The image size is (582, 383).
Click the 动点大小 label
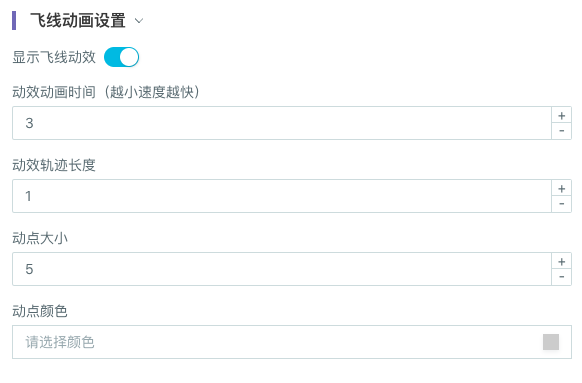pos(40,238)
